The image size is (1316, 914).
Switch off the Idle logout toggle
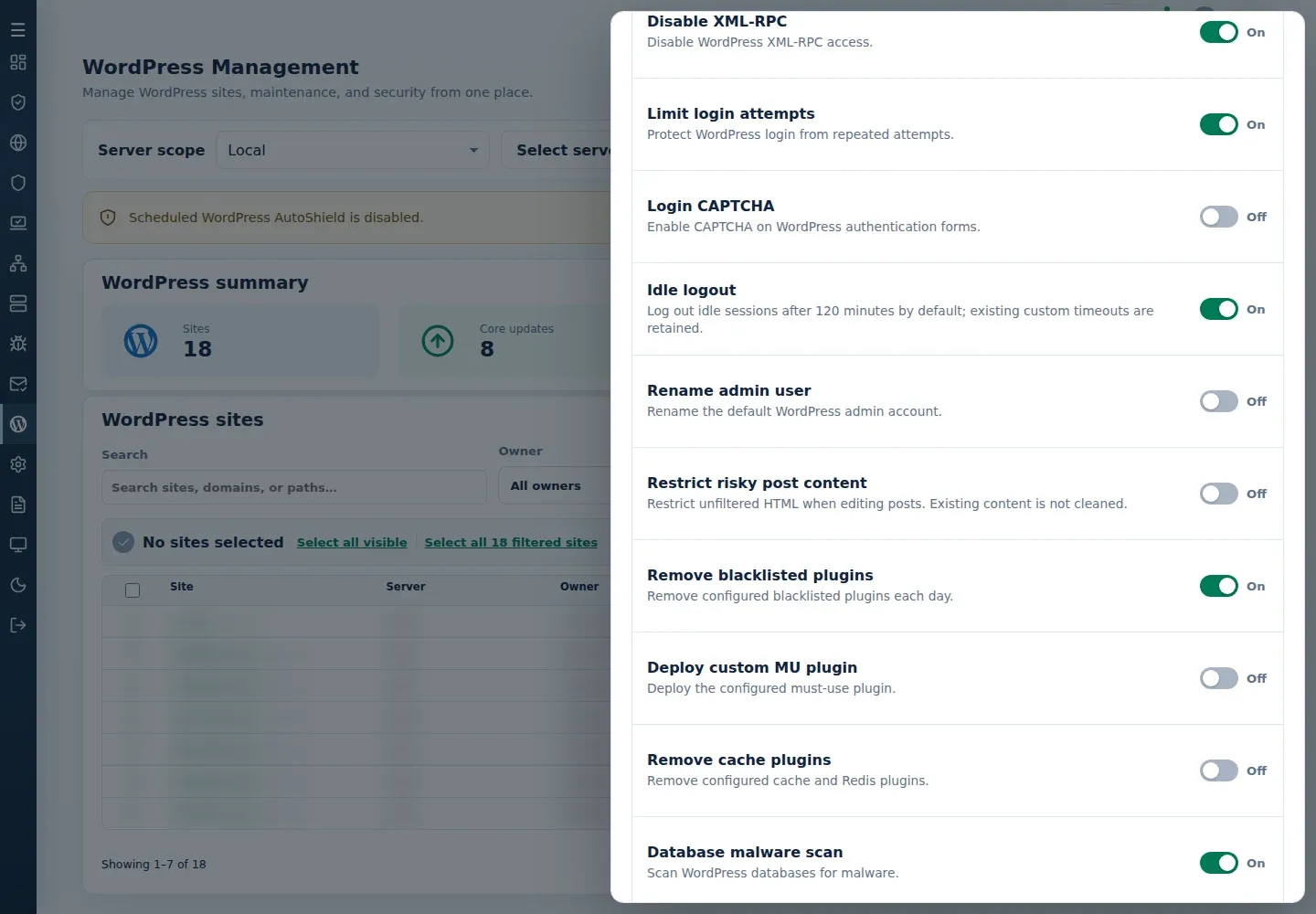tap(1219, 309)
